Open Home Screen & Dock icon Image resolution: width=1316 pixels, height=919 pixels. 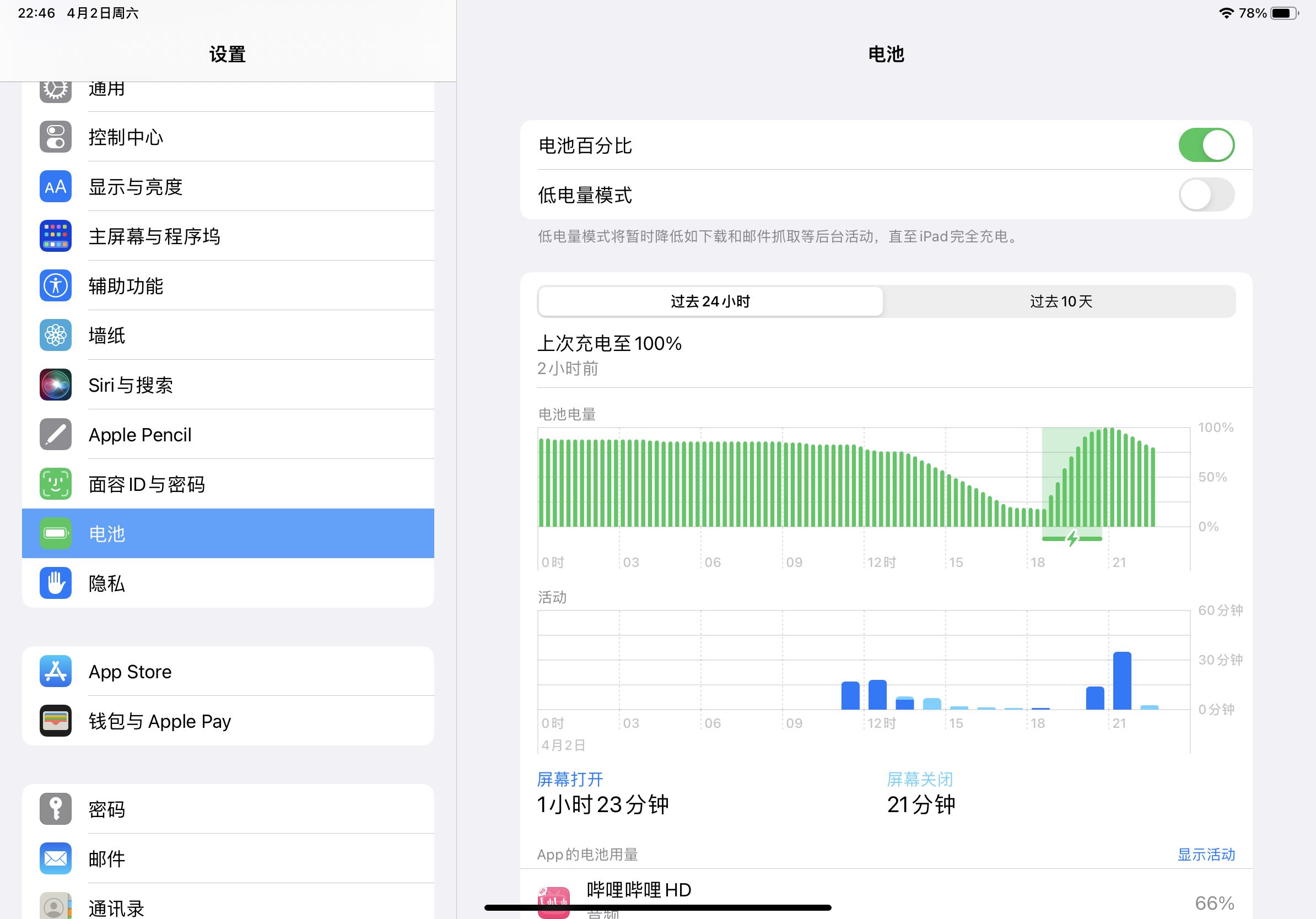(56, 236)
